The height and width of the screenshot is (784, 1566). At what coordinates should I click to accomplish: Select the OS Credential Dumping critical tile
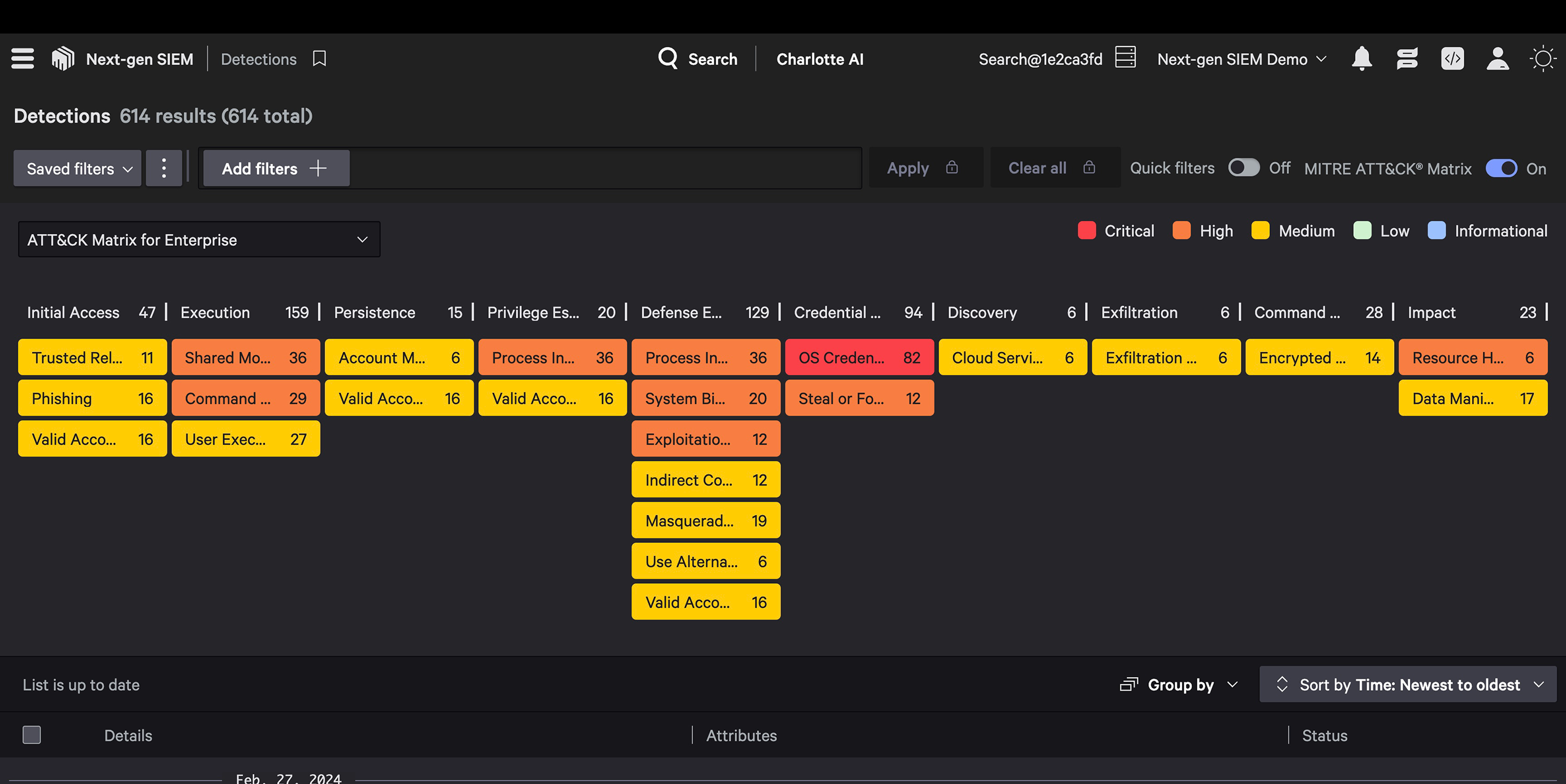point(859,357)
